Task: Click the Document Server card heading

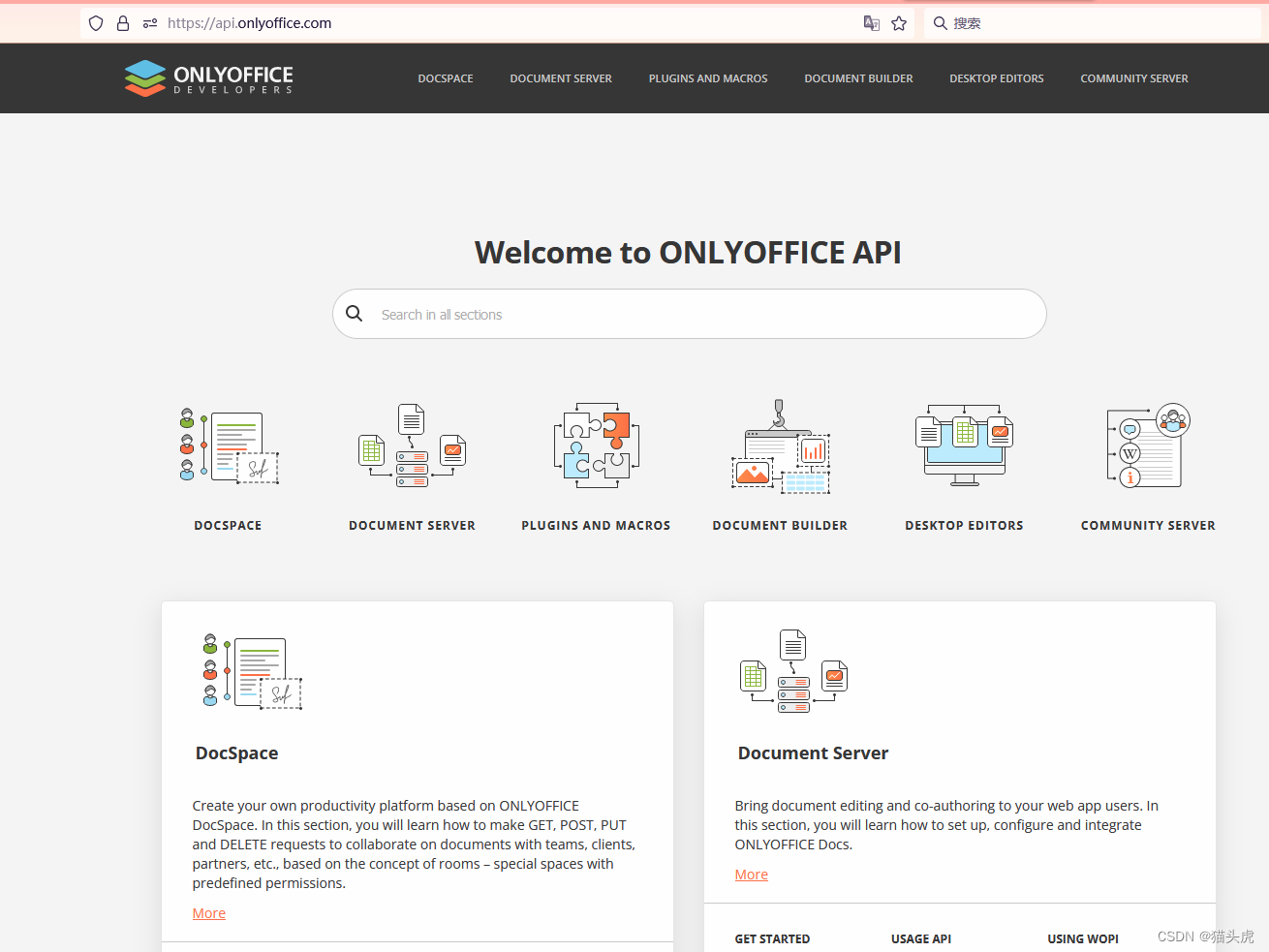Action: [814, 753]
